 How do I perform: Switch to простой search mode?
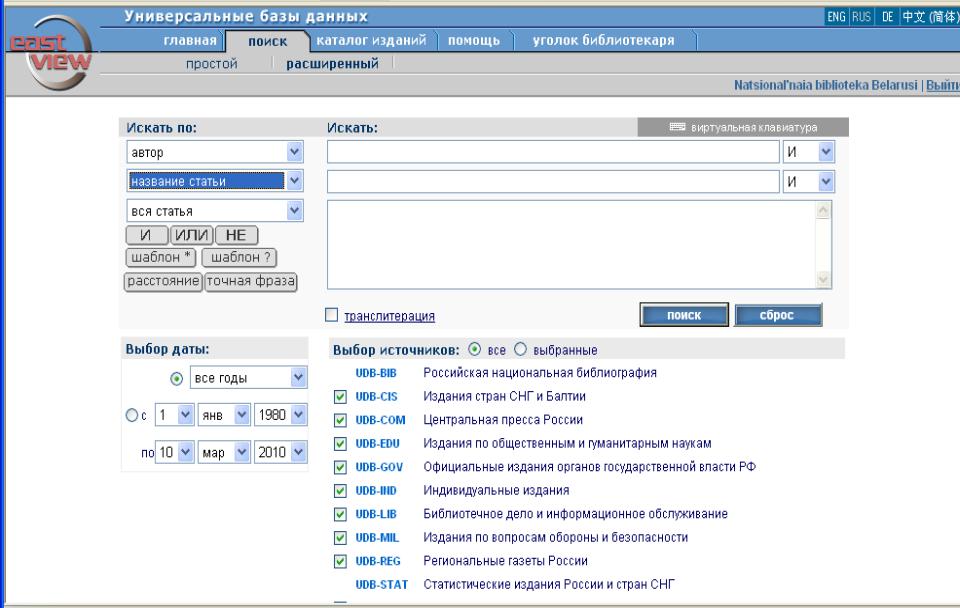coord(211,64)
